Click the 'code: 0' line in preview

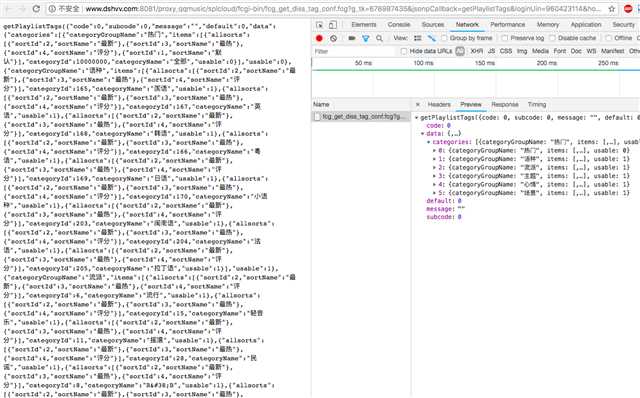click(x=438, y=126)
